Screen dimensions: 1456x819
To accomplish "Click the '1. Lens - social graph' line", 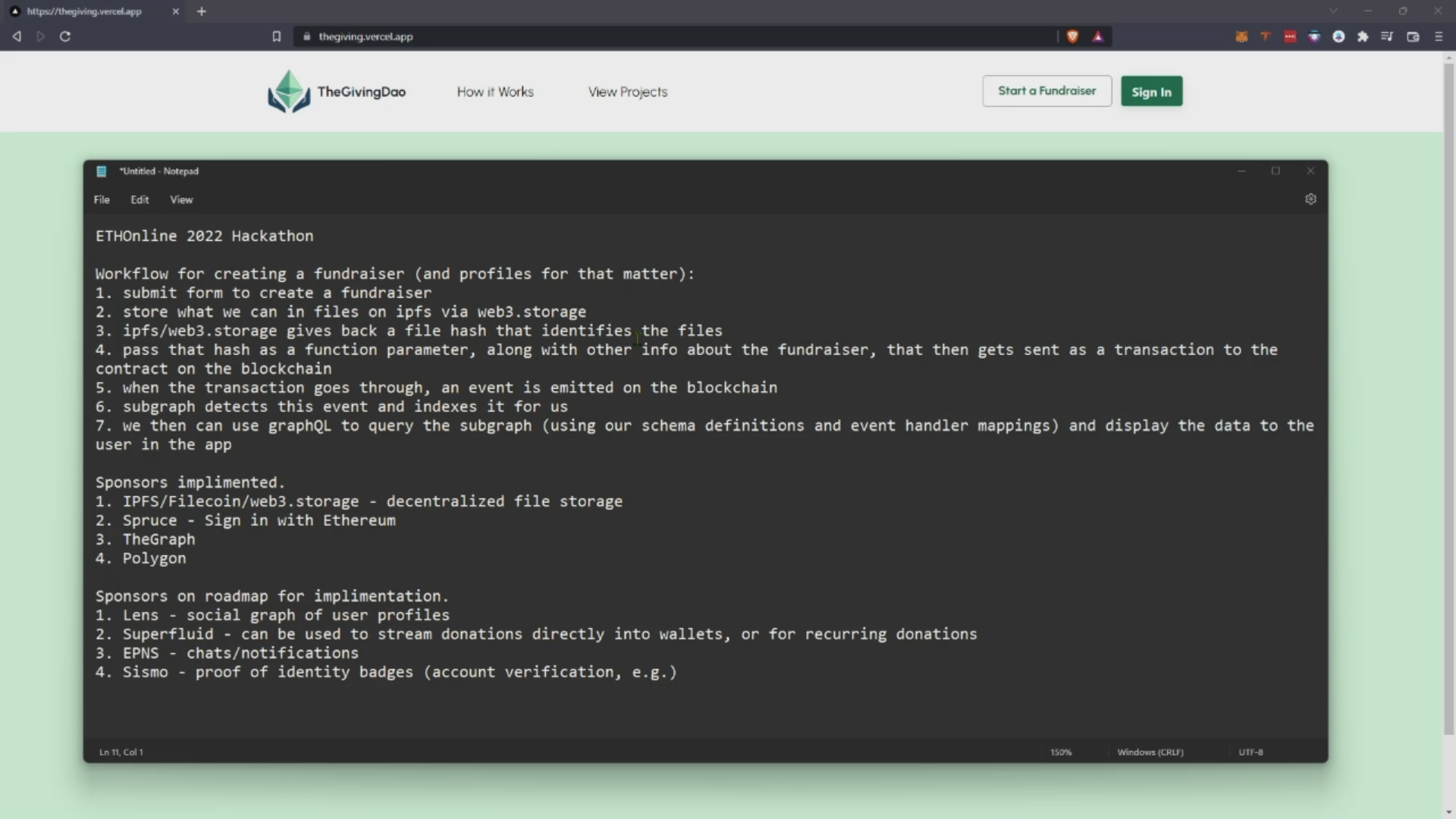I will click(x=273, y=615).
